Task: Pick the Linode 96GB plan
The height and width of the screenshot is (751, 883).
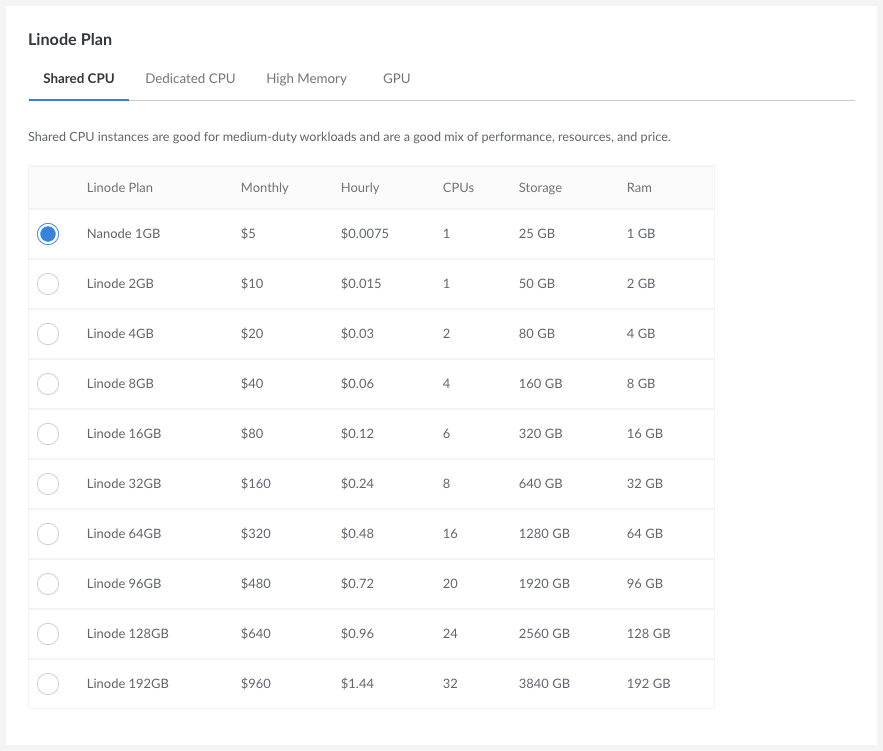Action: [x=47, y=583]
